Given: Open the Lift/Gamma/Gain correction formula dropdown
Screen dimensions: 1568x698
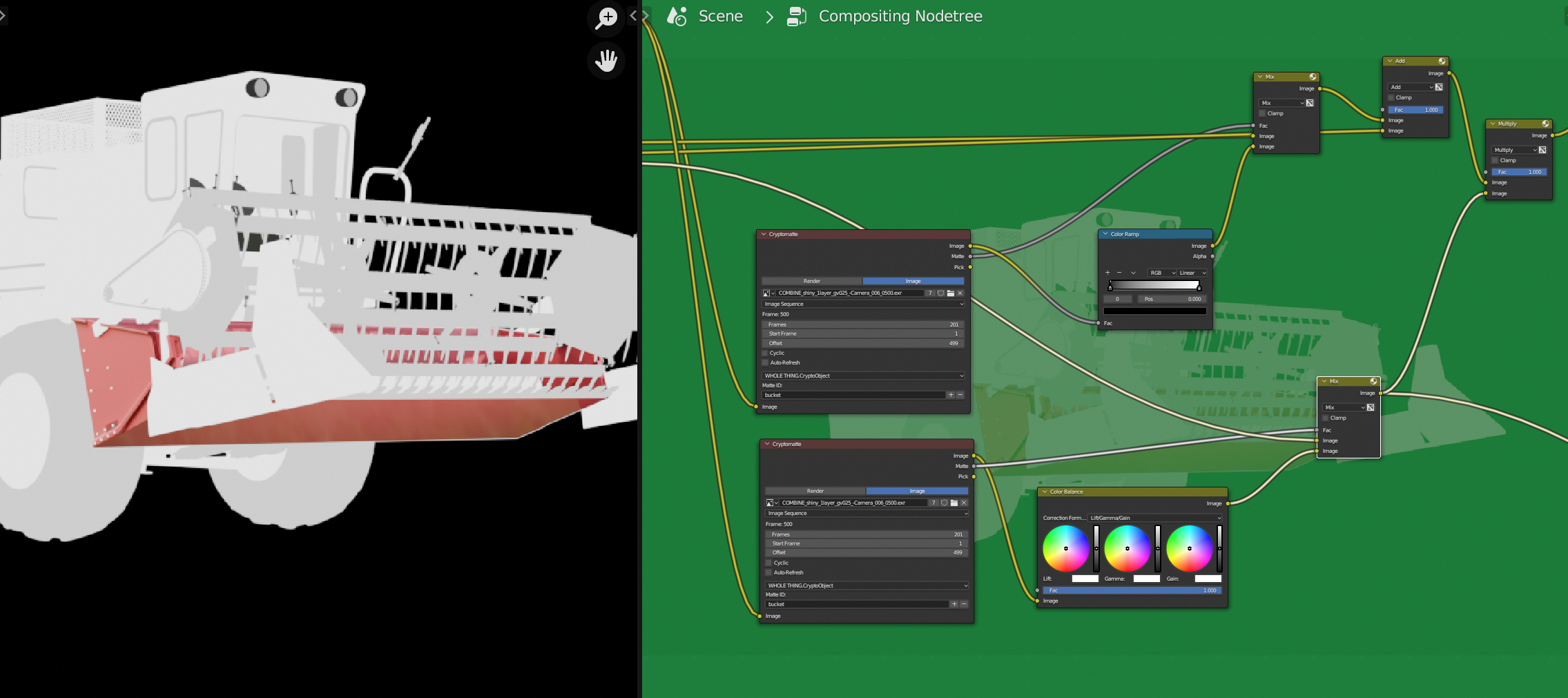Looking at the screenshot, I should (x=1155, y=518).
